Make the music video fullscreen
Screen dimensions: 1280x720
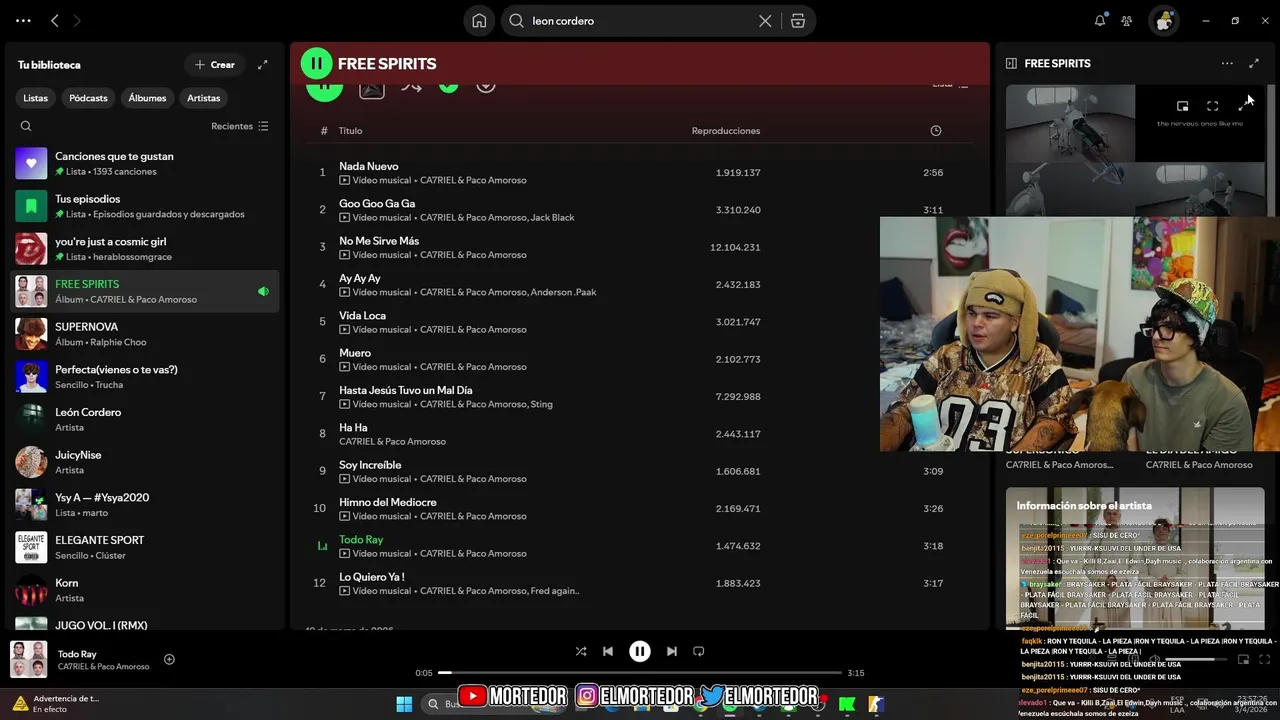point(1213,106)
